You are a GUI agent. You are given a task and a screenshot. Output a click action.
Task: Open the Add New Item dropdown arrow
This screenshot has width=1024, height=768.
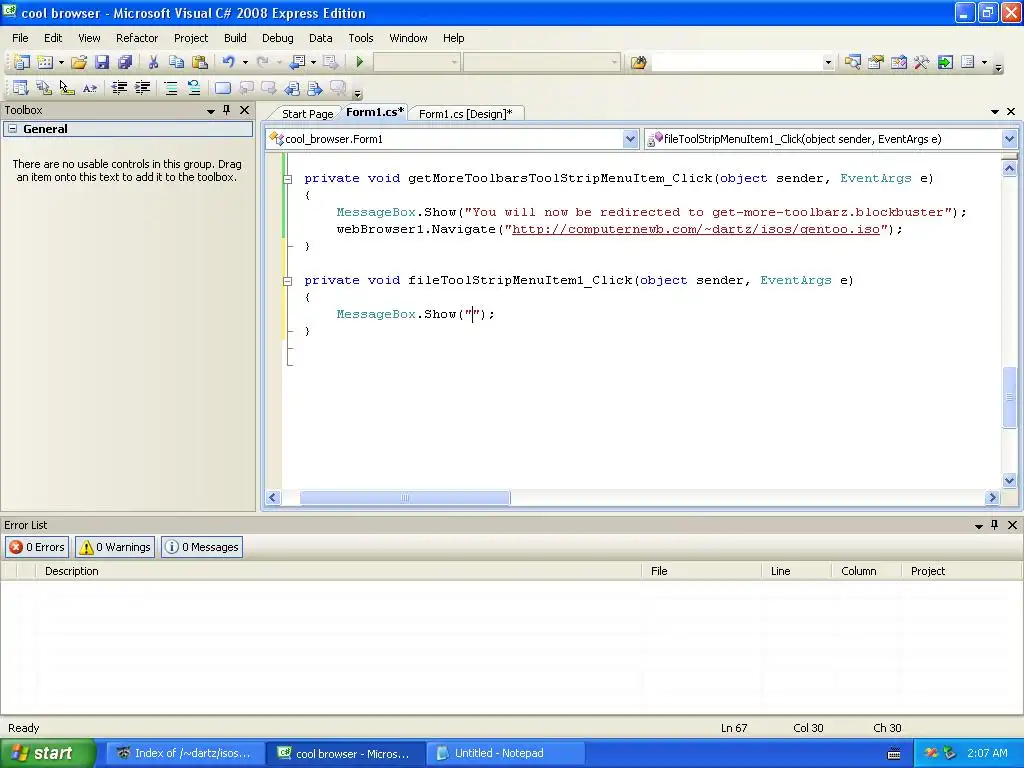pos(61,62)
